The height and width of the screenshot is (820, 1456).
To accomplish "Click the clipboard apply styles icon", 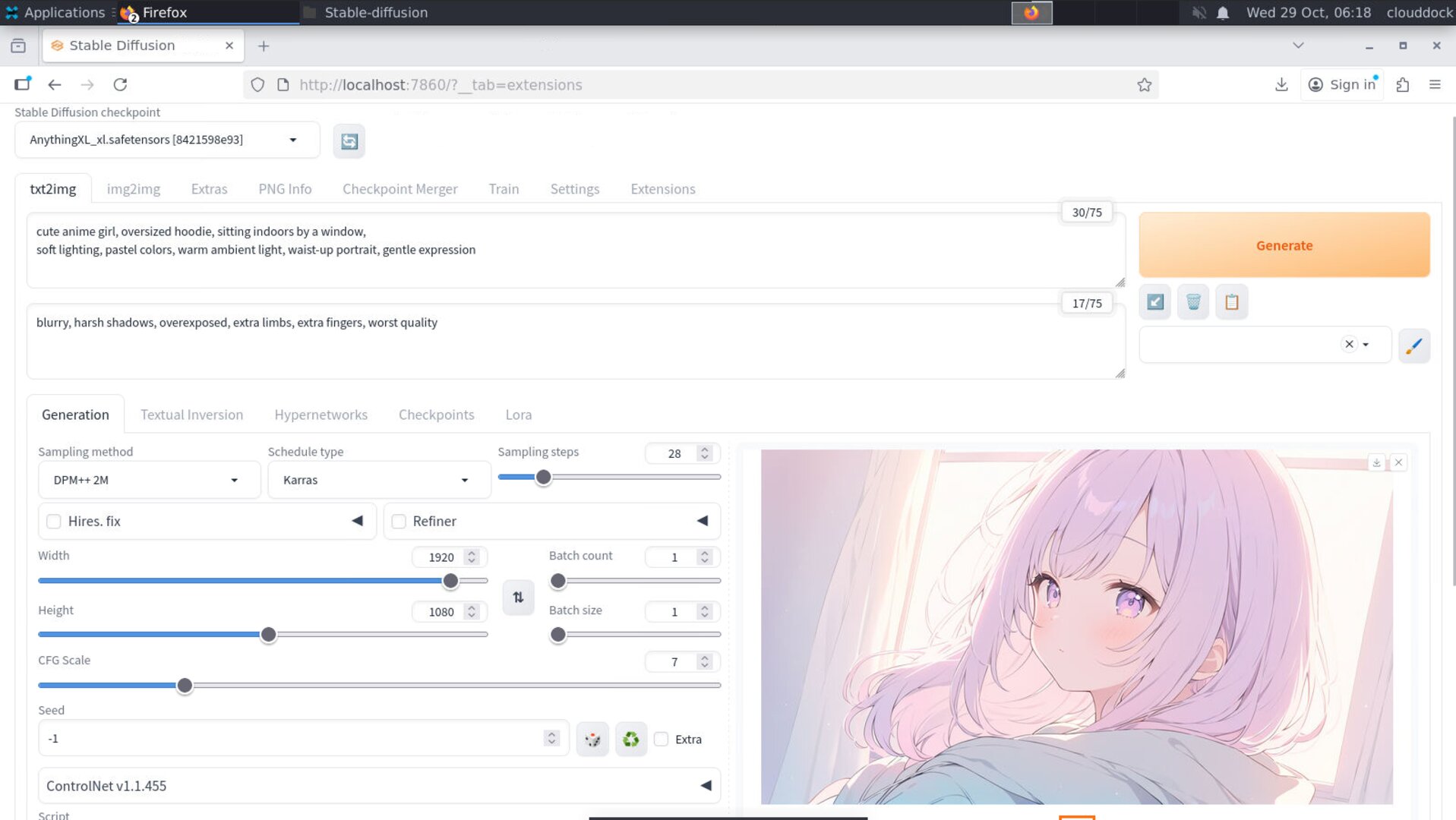I will tap(1231, 302).
